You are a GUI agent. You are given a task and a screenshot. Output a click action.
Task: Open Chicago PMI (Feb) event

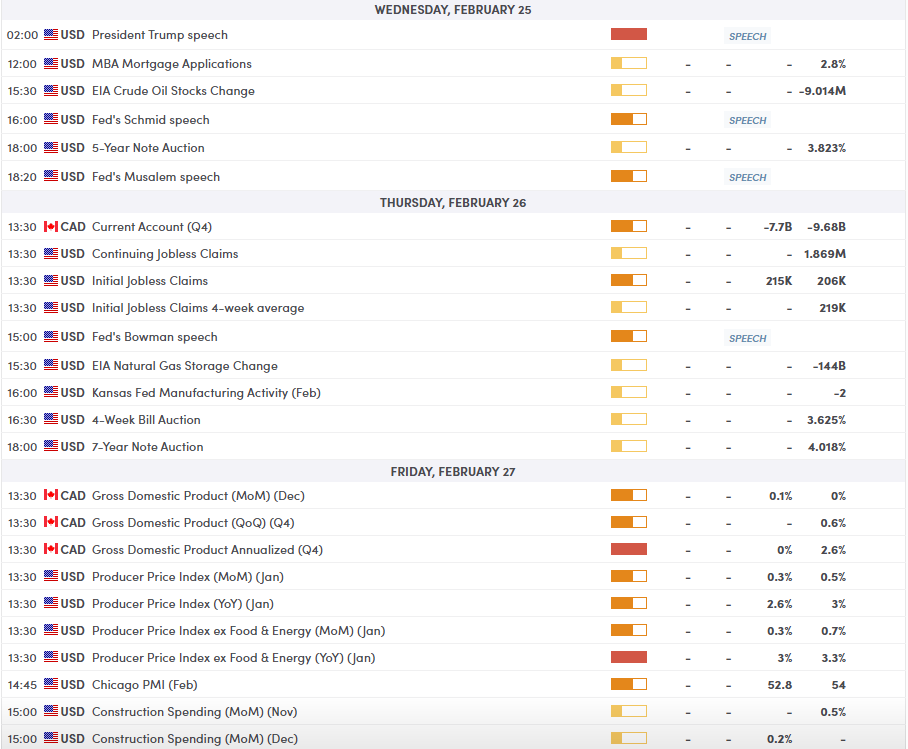point(145,685)
